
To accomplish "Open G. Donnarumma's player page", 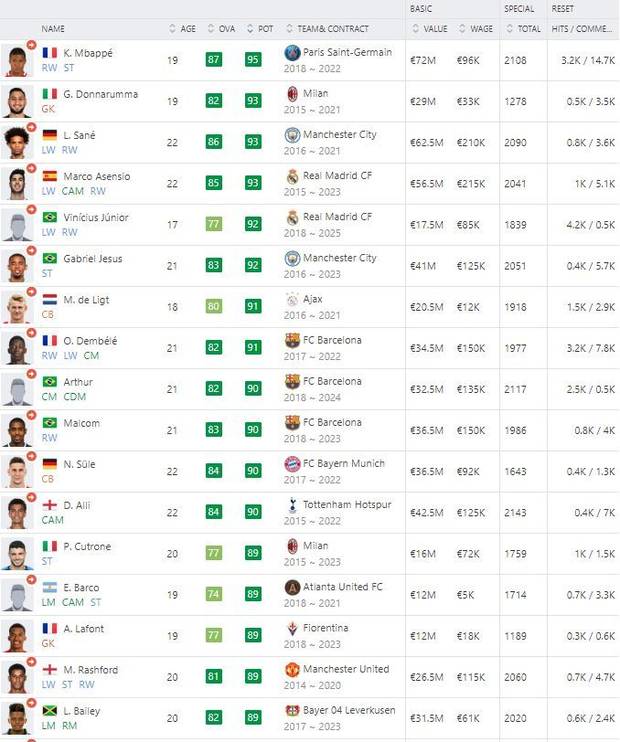I will (x=101, y=94).
